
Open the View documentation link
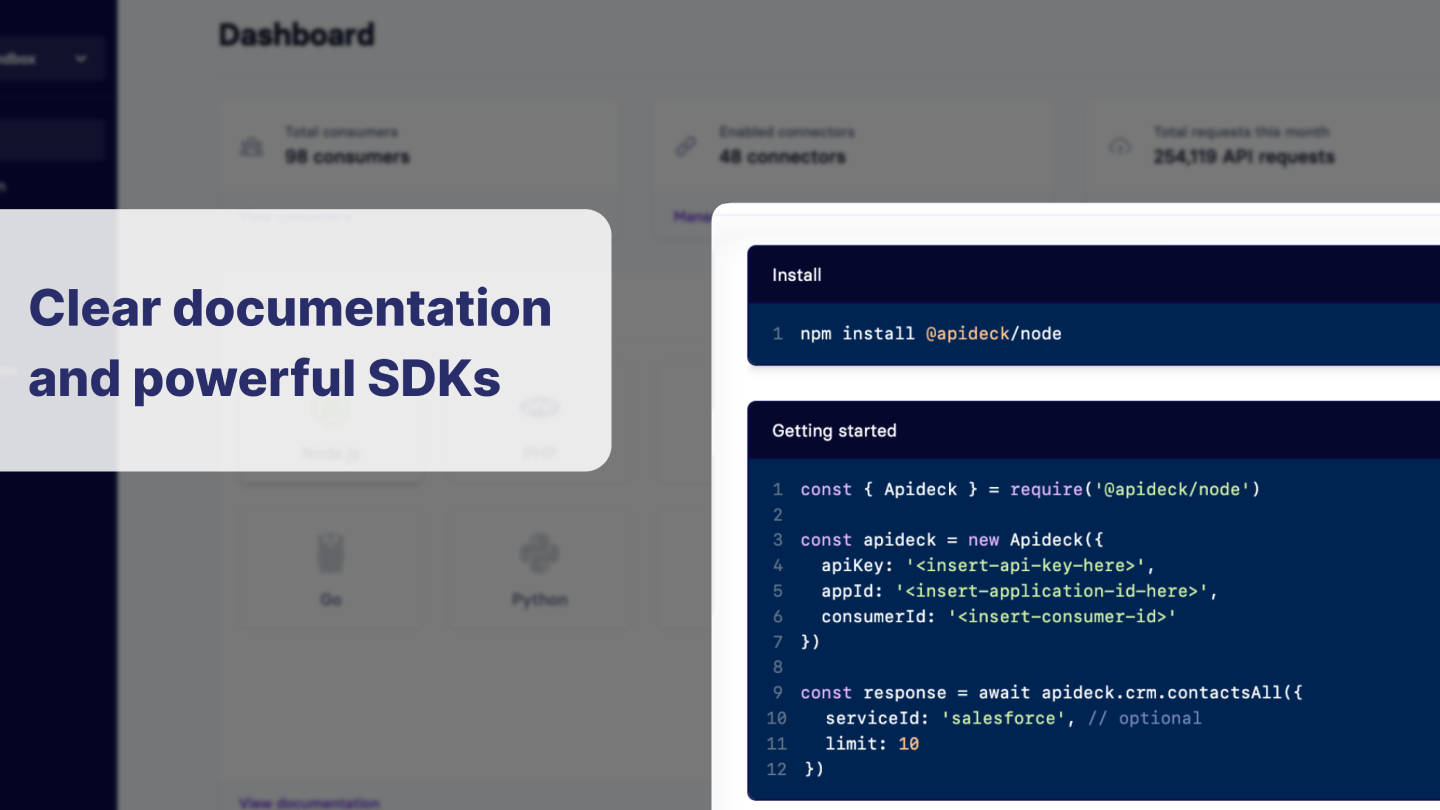309,802
